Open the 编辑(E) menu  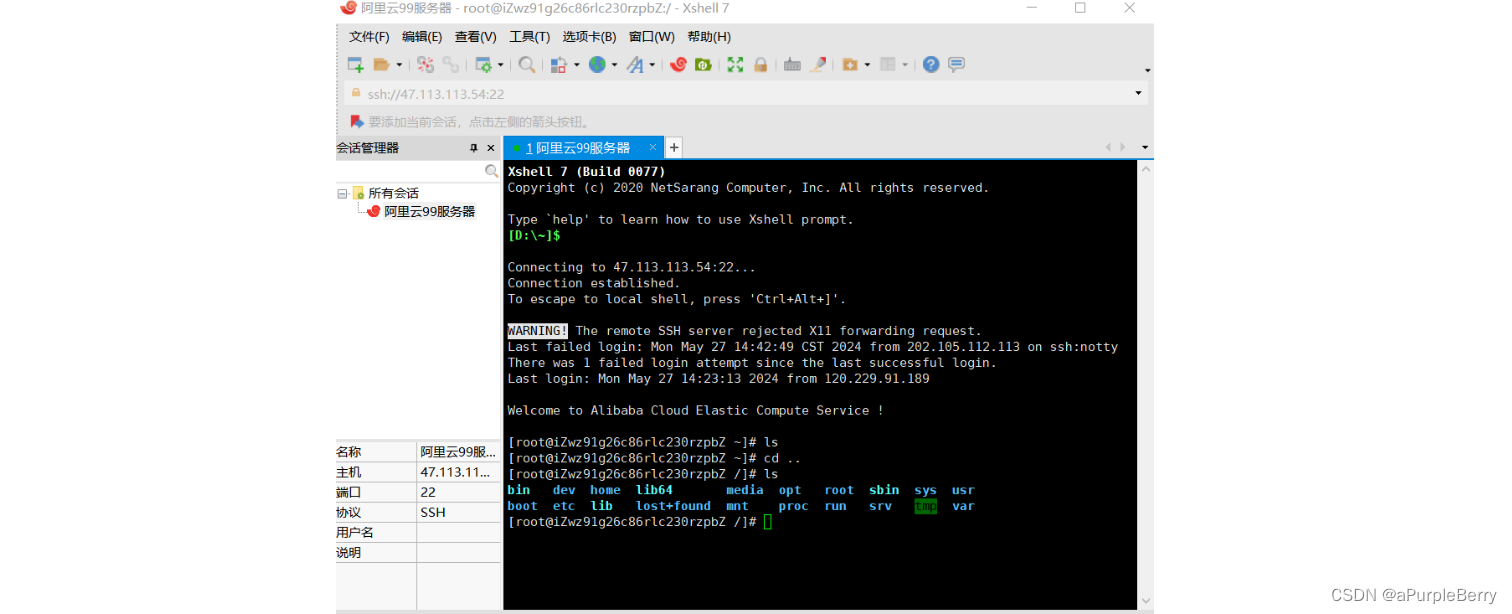click(422, 37)
